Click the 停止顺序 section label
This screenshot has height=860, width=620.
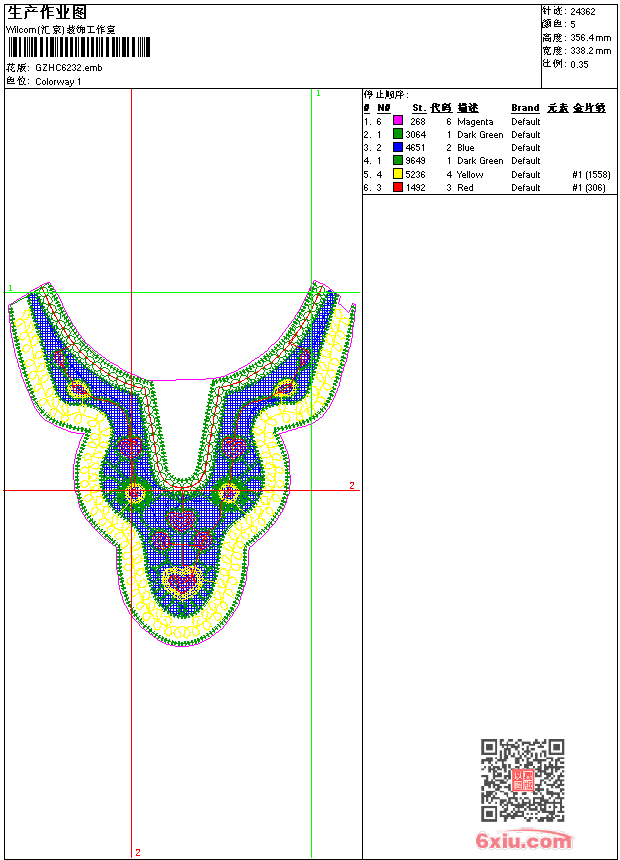coord(386,94)
